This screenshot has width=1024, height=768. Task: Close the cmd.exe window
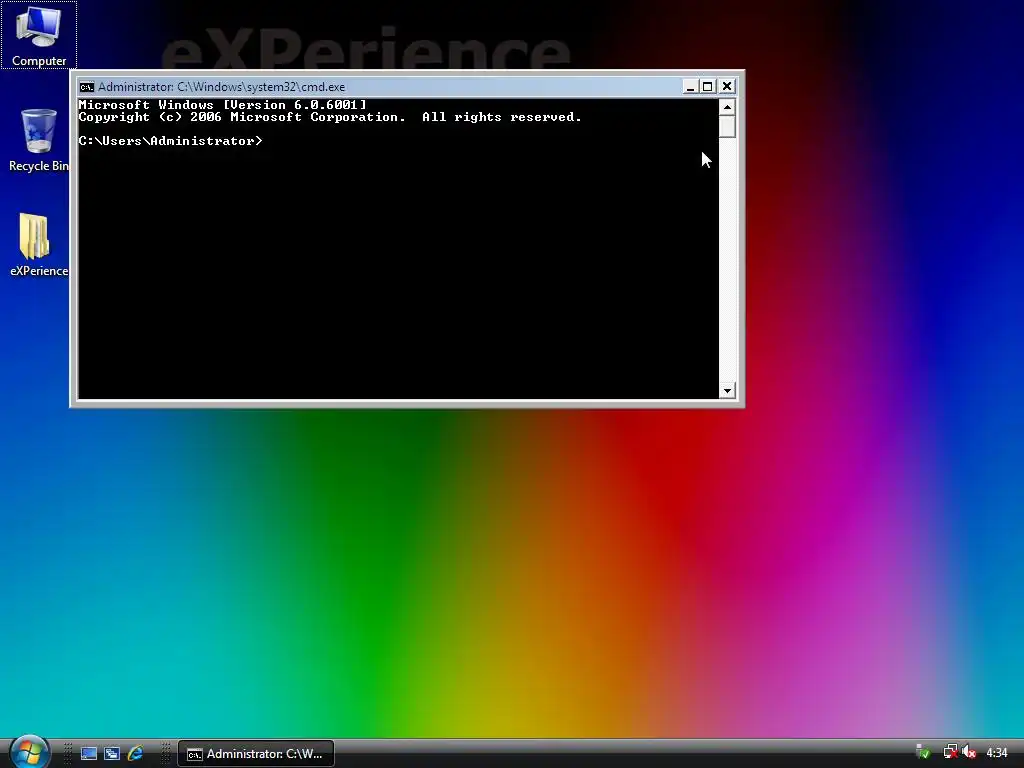tap(727, 86)
